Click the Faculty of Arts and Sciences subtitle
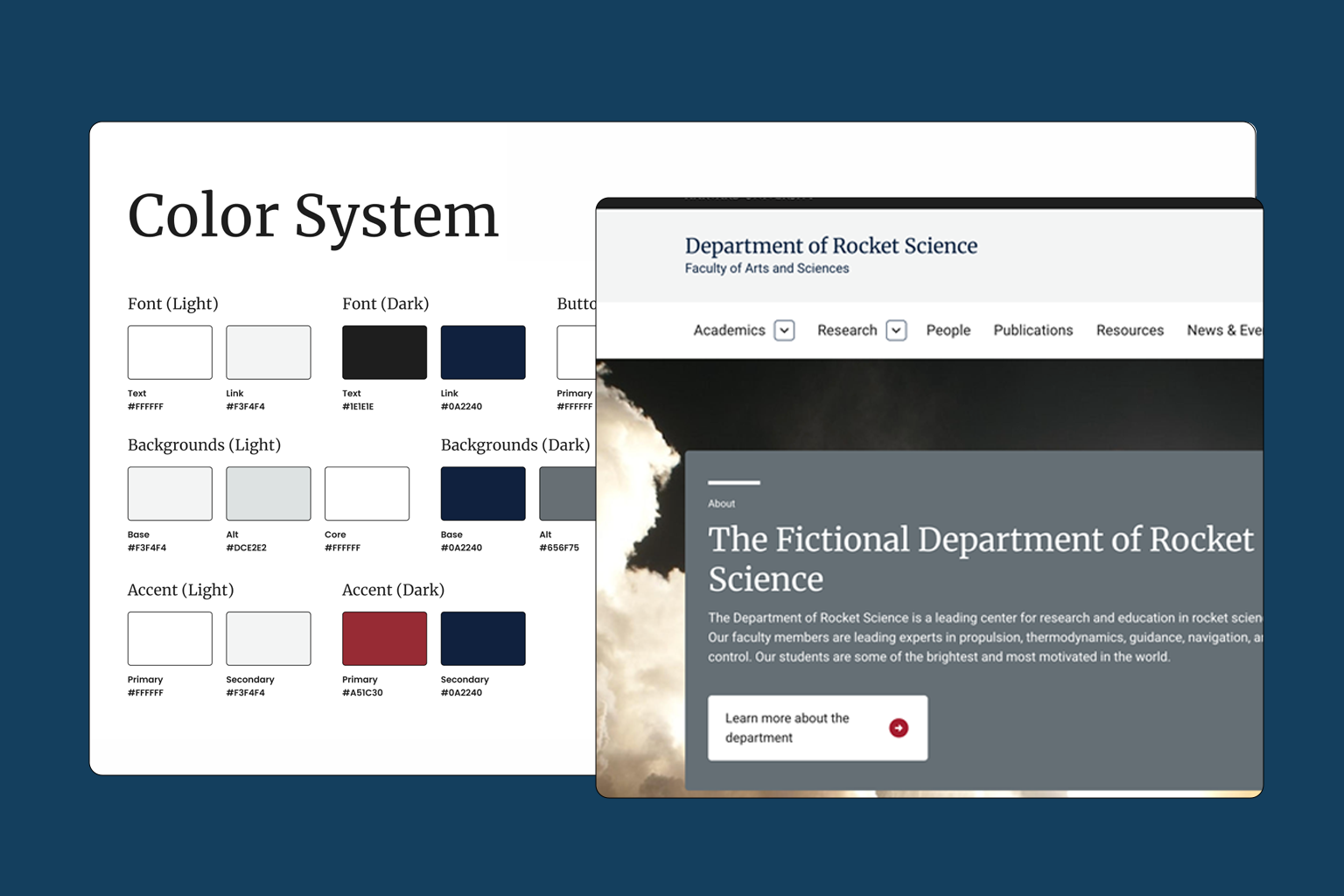1344x896 pixels. (766, 269)
